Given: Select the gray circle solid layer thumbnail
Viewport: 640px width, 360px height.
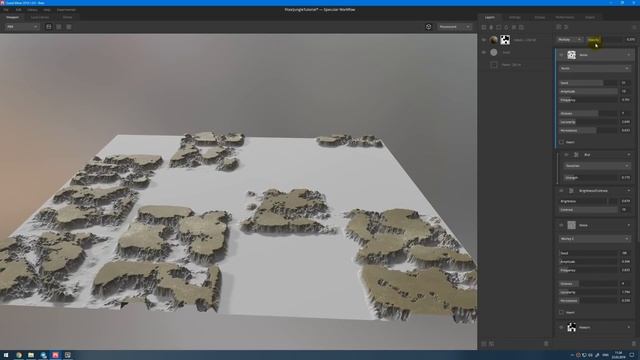Looking at the screenshot, I should tap(494, 52).
